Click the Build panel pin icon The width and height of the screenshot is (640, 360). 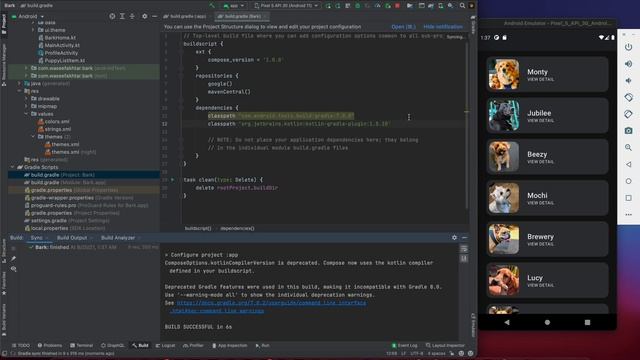coord(13,258)
